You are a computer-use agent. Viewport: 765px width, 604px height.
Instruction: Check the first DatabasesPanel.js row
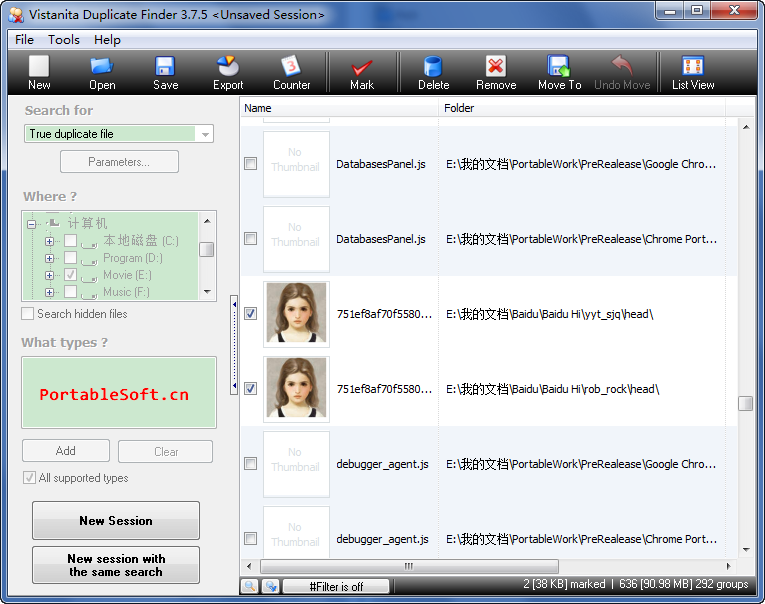pyautogui.click(x=251, y=163)
